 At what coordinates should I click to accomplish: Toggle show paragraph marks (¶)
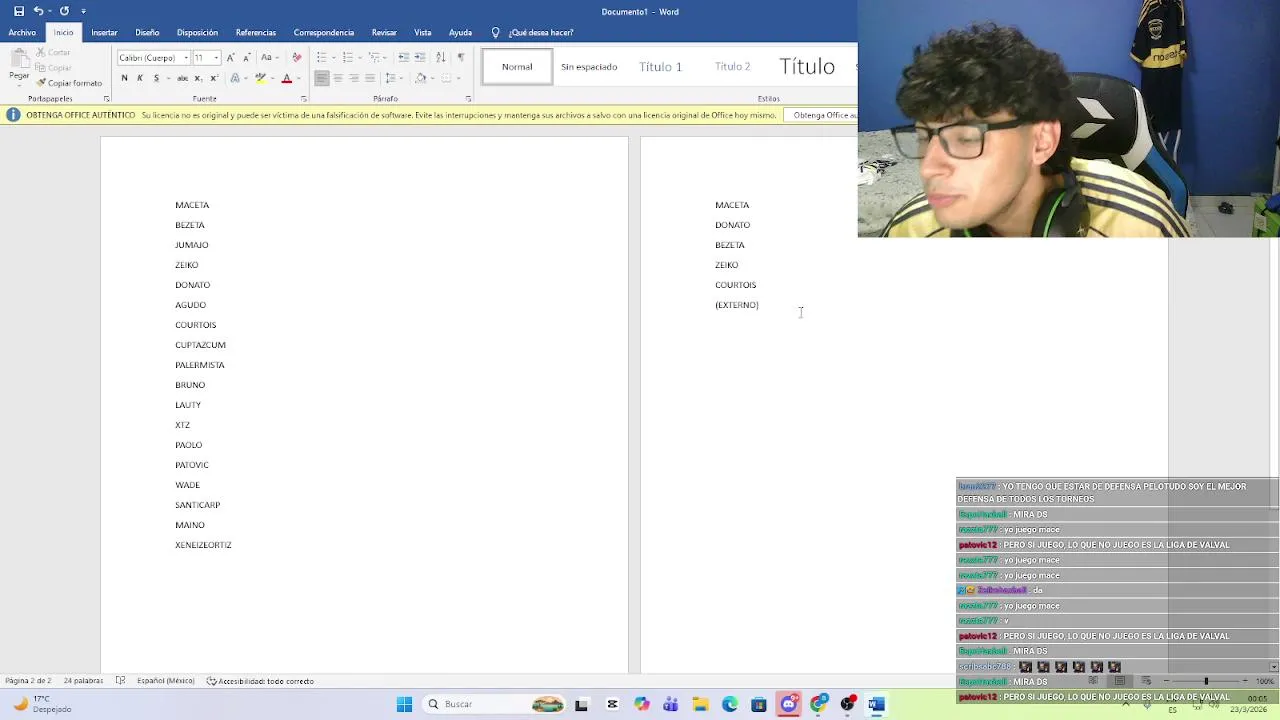(461, 57)
